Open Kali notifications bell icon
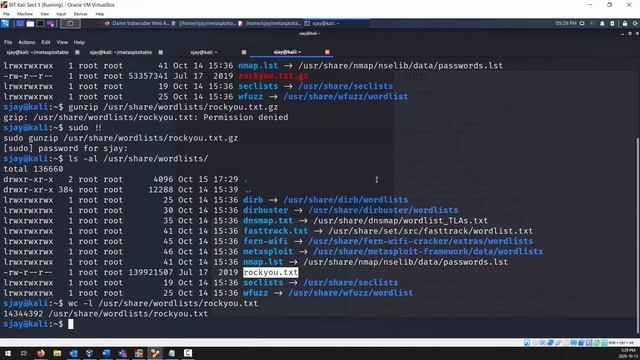Viewport: 640px width, 360px height. 602,24
